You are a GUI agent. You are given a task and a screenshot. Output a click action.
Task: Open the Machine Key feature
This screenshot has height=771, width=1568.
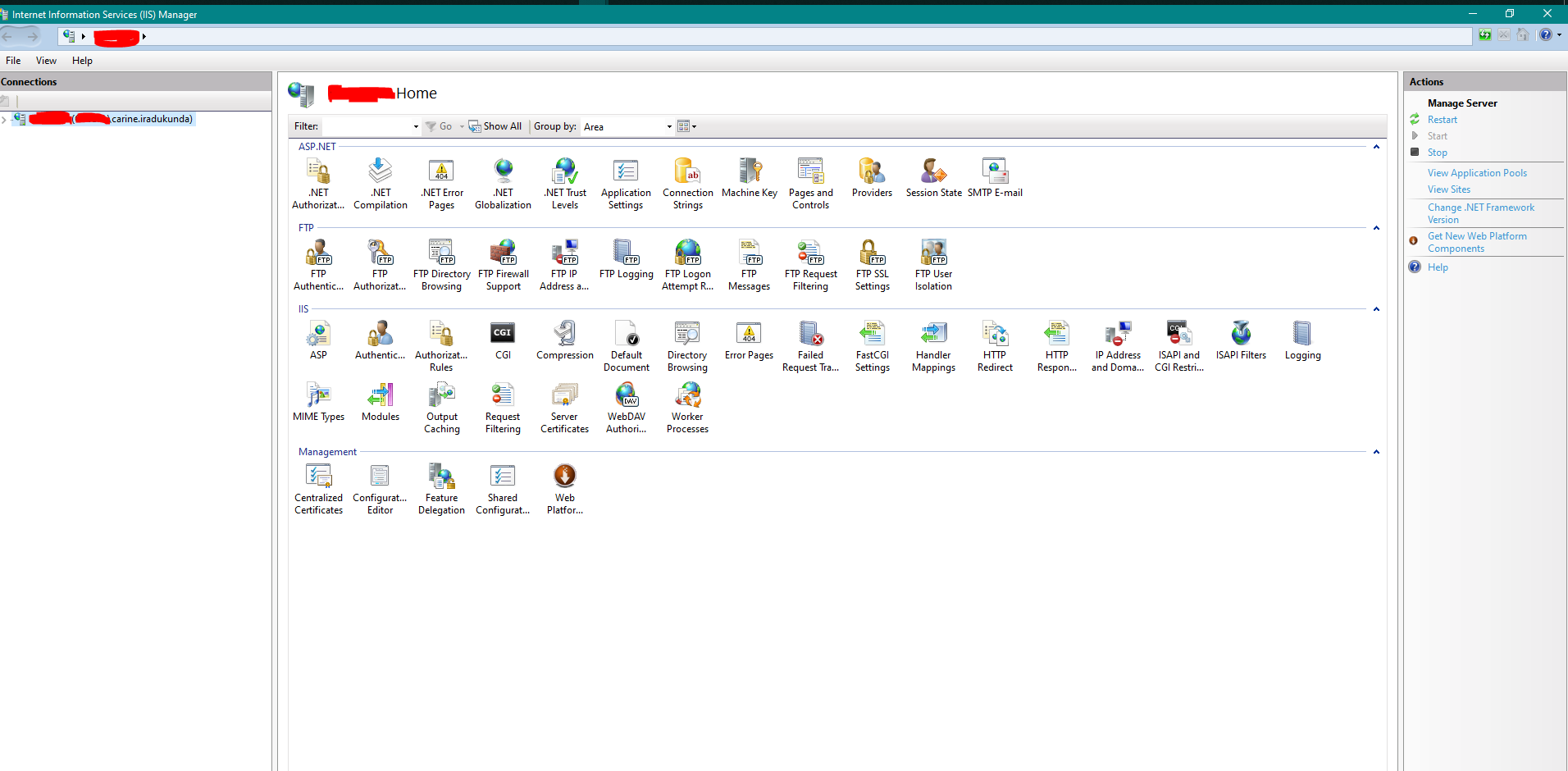point(750,178)
